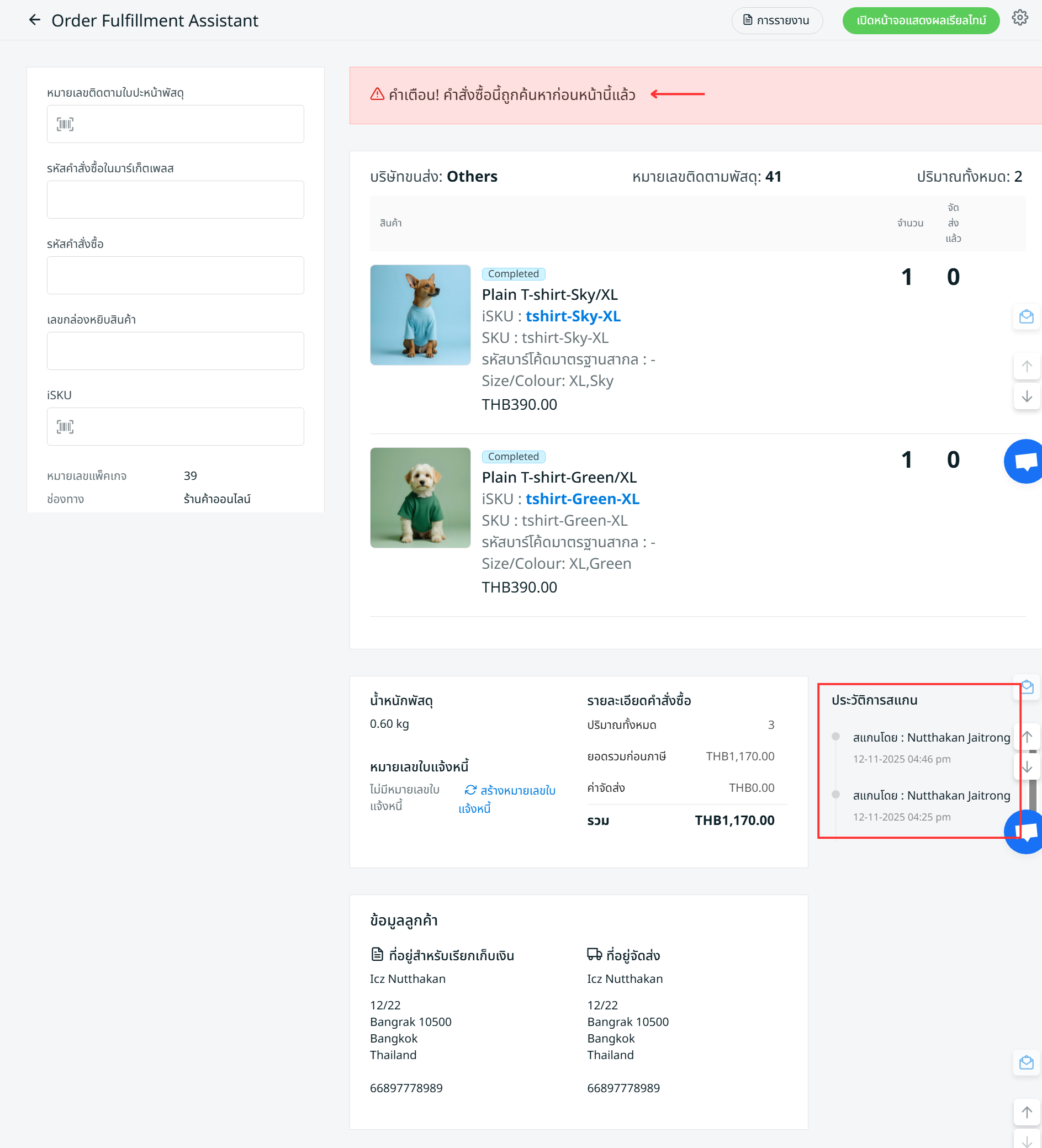The width and height of the screenshot is (1042, 1148).
Task: Click the green เปิดหน้าจอแสดงผลเรียลไทม์ button
Action: tap(920, 20)
